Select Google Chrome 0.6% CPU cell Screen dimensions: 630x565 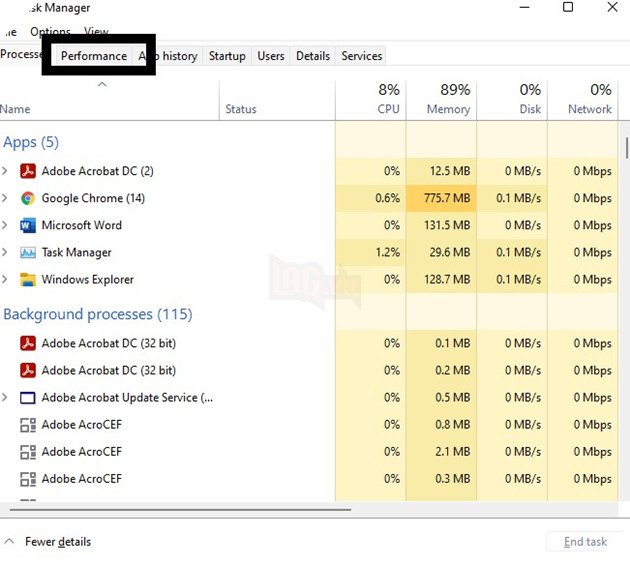tap(370, 198)
